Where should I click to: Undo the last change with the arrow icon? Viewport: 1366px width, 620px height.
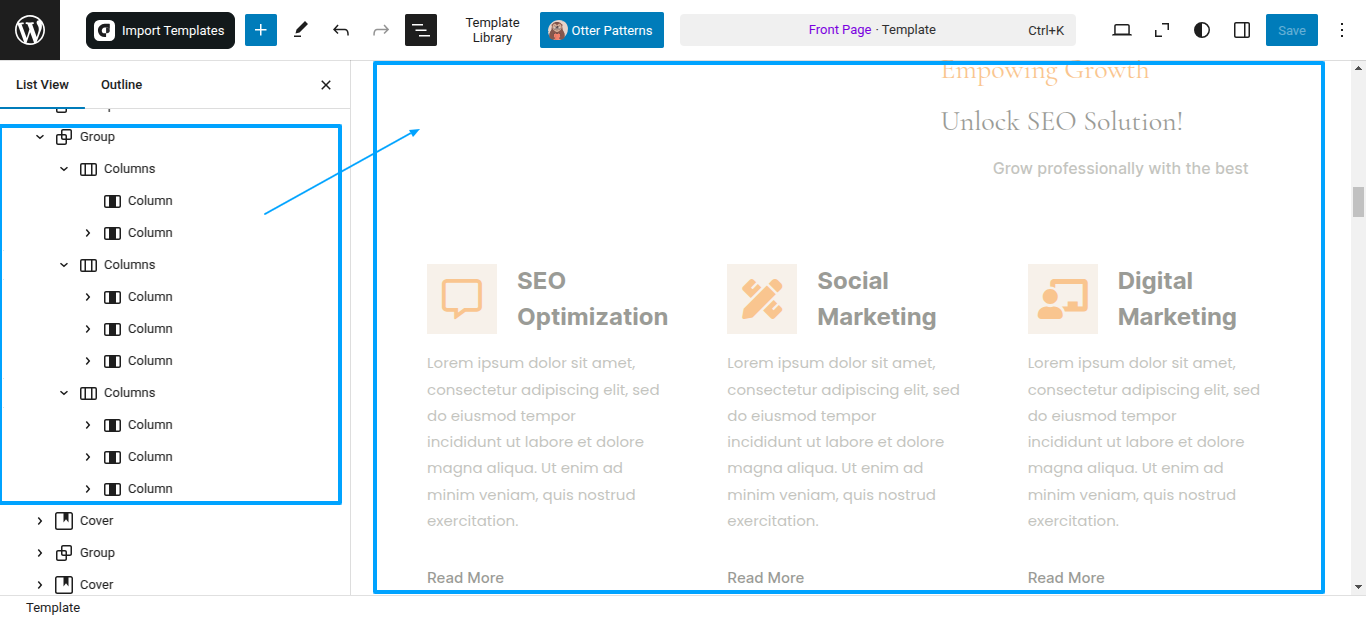(341, 30)
